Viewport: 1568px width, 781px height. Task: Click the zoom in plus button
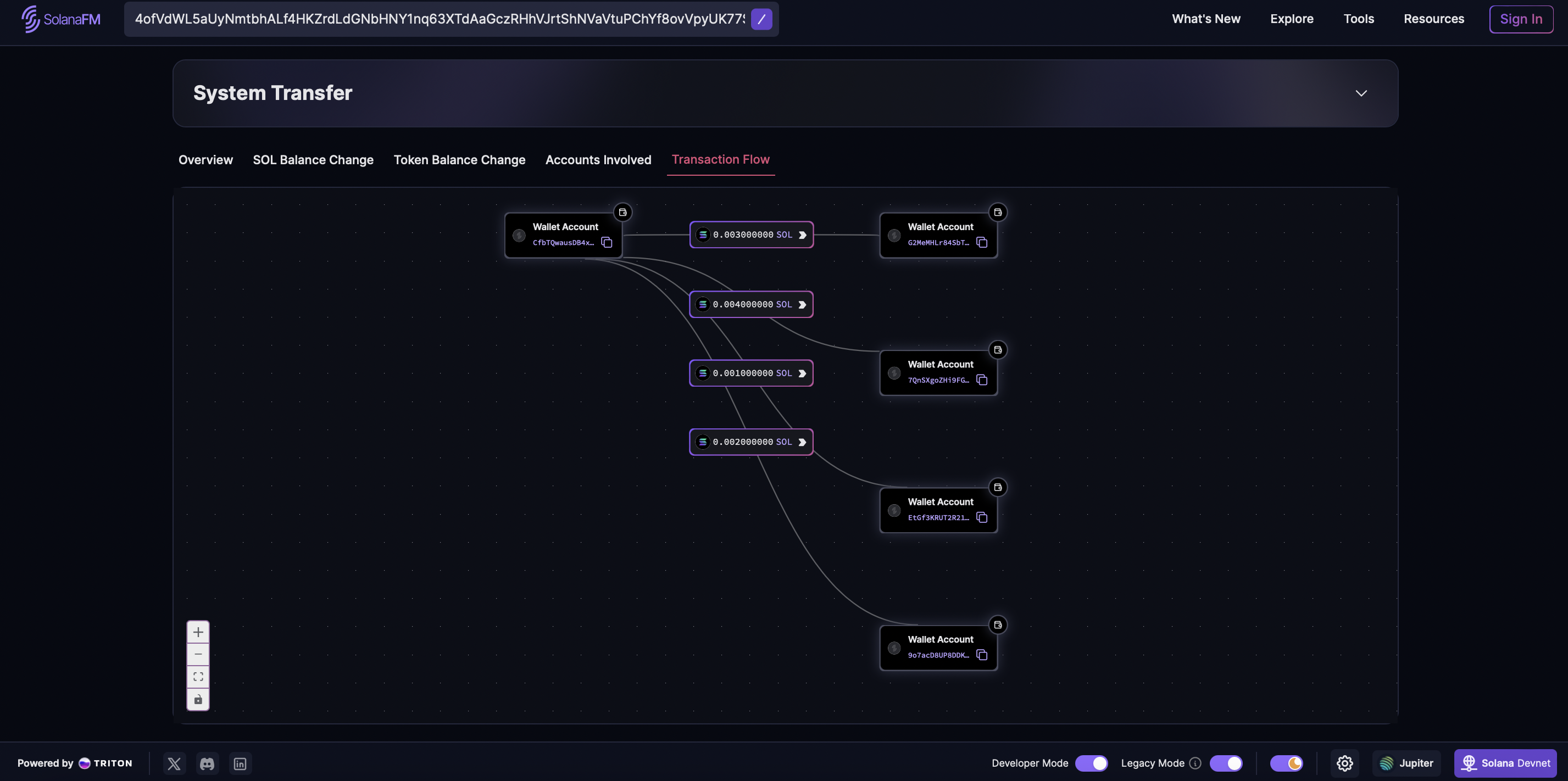pyautogui.click(x=198, y=632)
